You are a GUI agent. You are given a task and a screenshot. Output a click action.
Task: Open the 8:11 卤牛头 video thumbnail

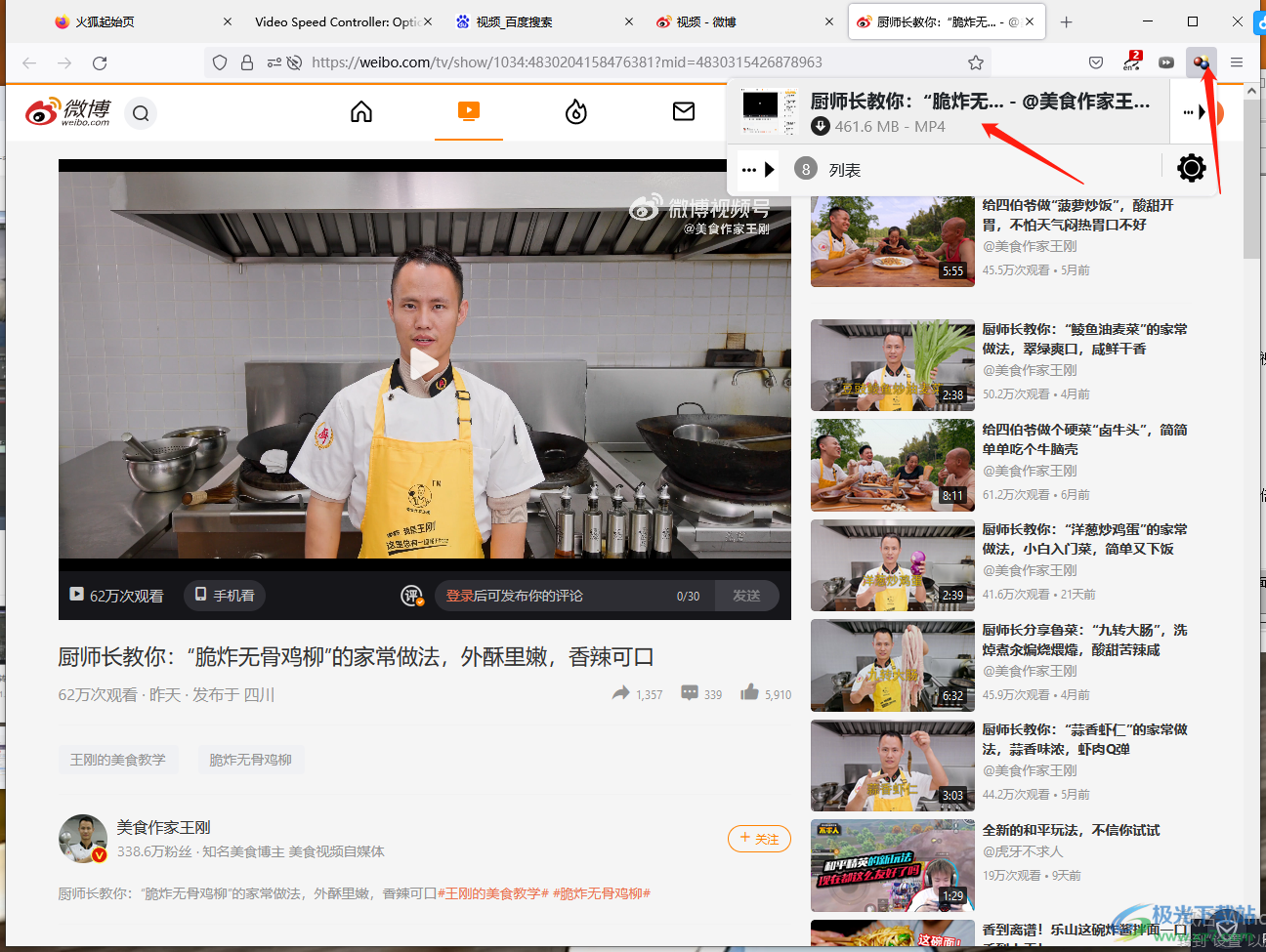coord(893,466)
